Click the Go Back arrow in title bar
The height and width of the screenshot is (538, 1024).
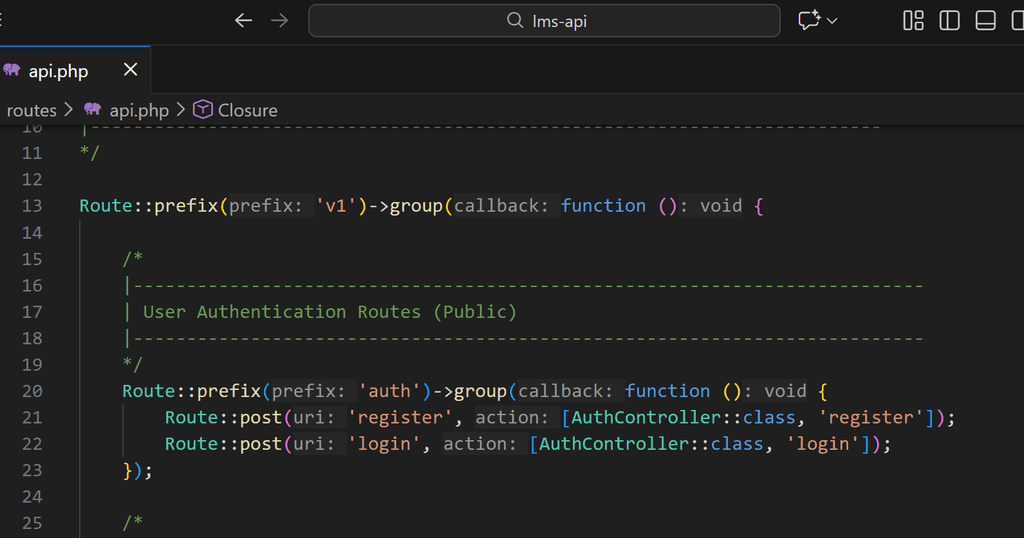click(243, 20)
